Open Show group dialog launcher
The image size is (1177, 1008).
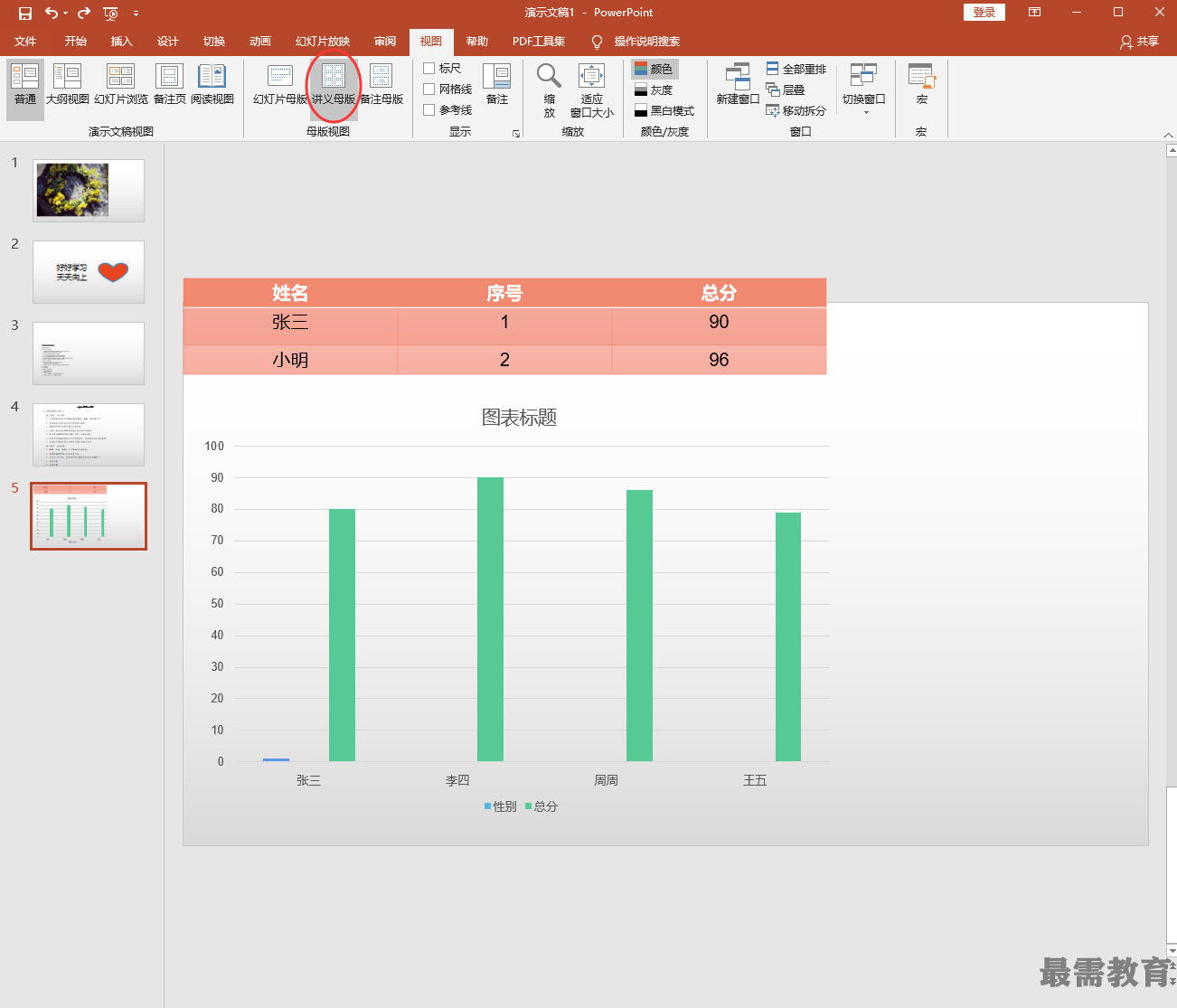click(516, 133)
